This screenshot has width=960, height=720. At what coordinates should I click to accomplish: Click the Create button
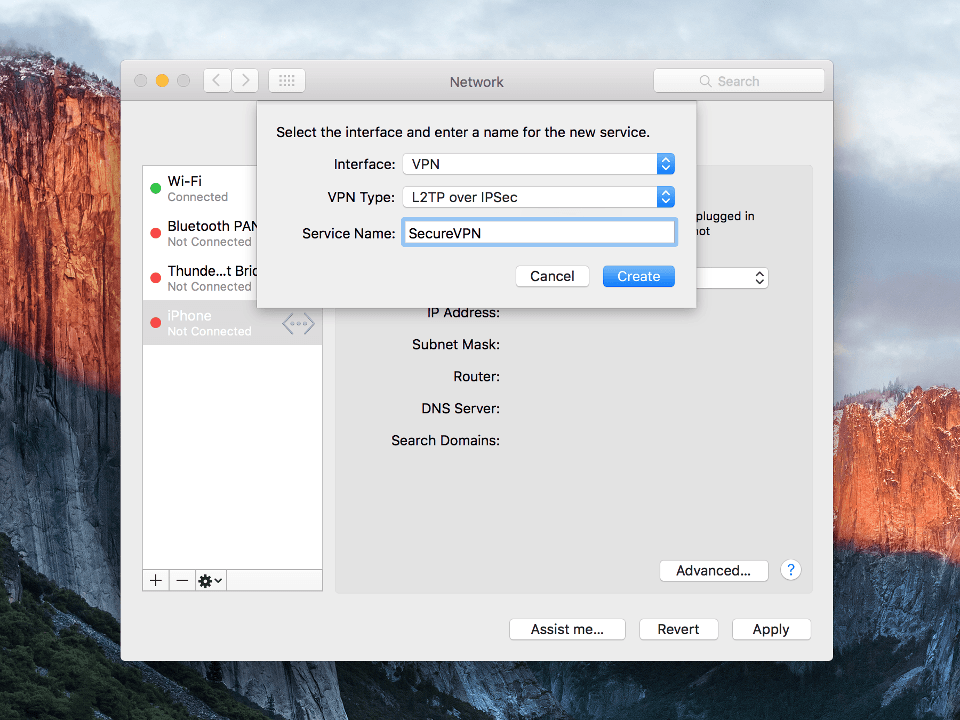tap(638, 276)
